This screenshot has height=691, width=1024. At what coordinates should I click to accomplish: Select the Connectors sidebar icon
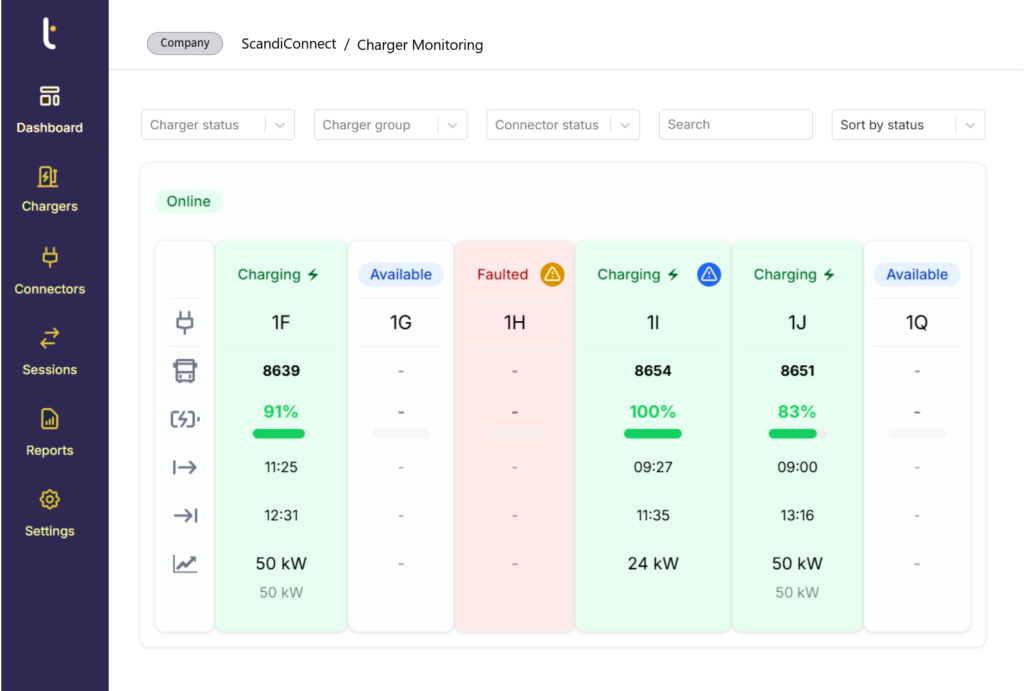[49, 265]
